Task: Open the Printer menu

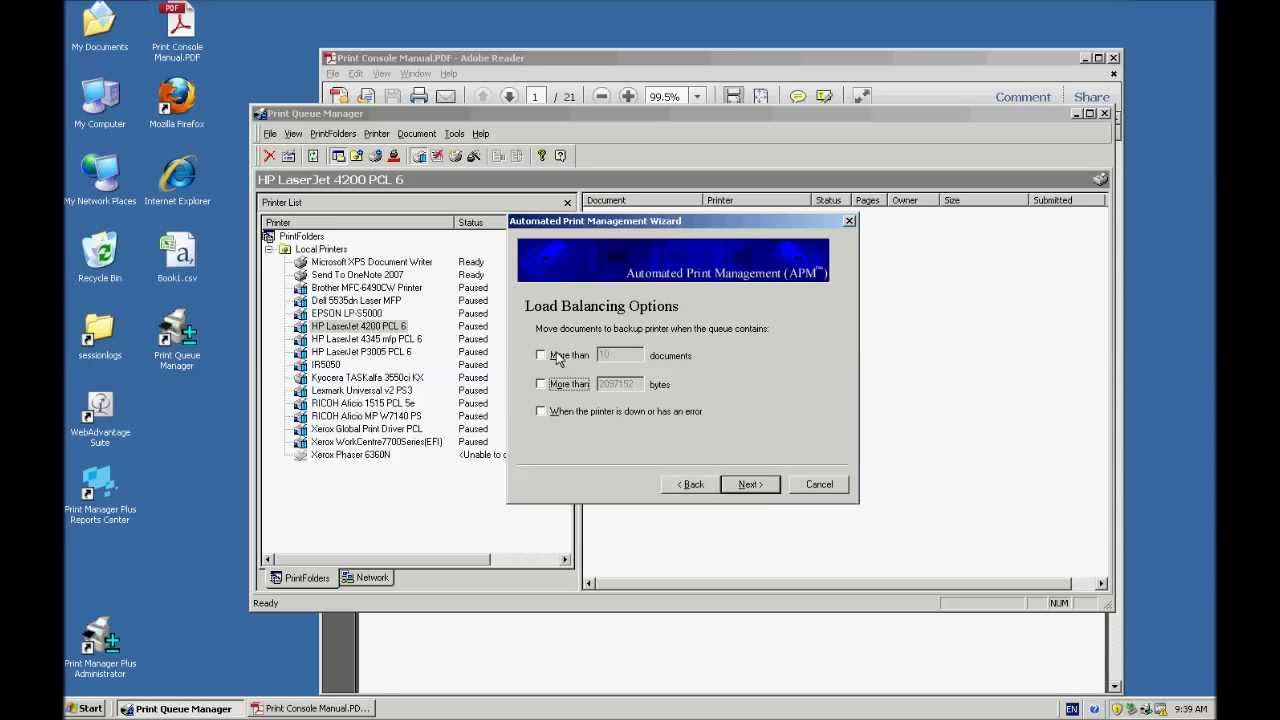Action: coord(376,134)
